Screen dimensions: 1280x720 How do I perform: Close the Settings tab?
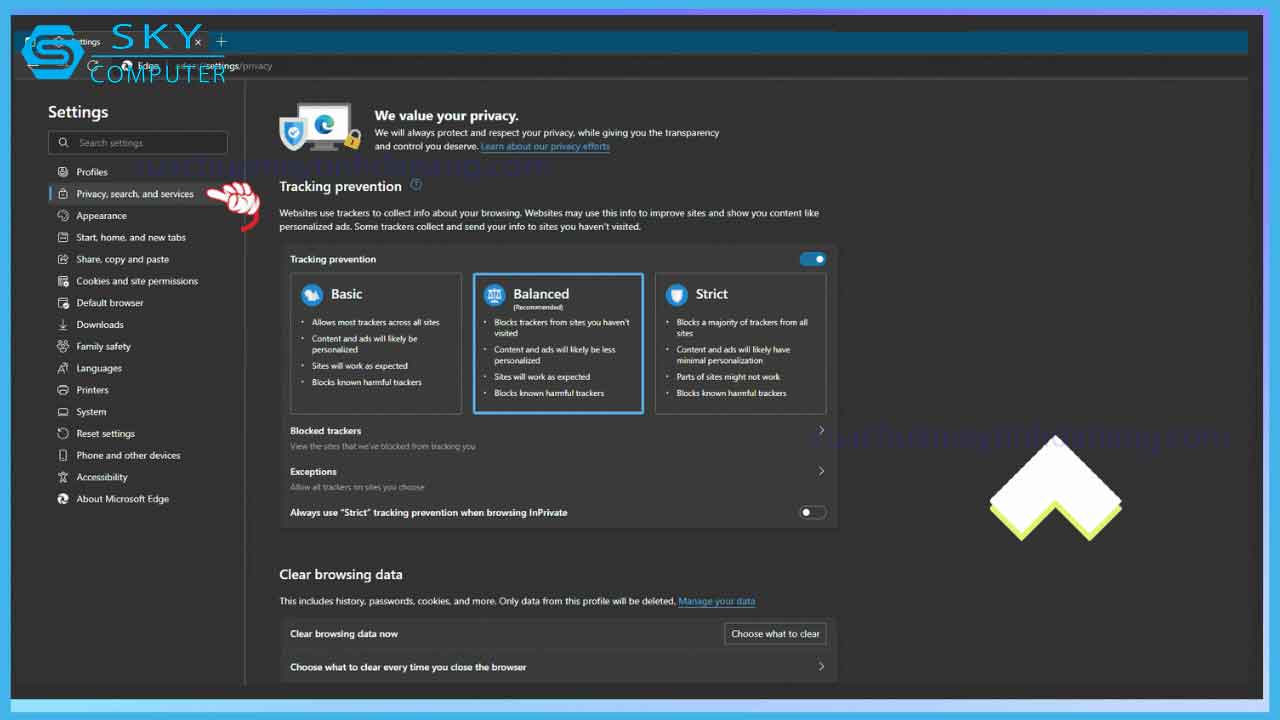tap(198, 42)
